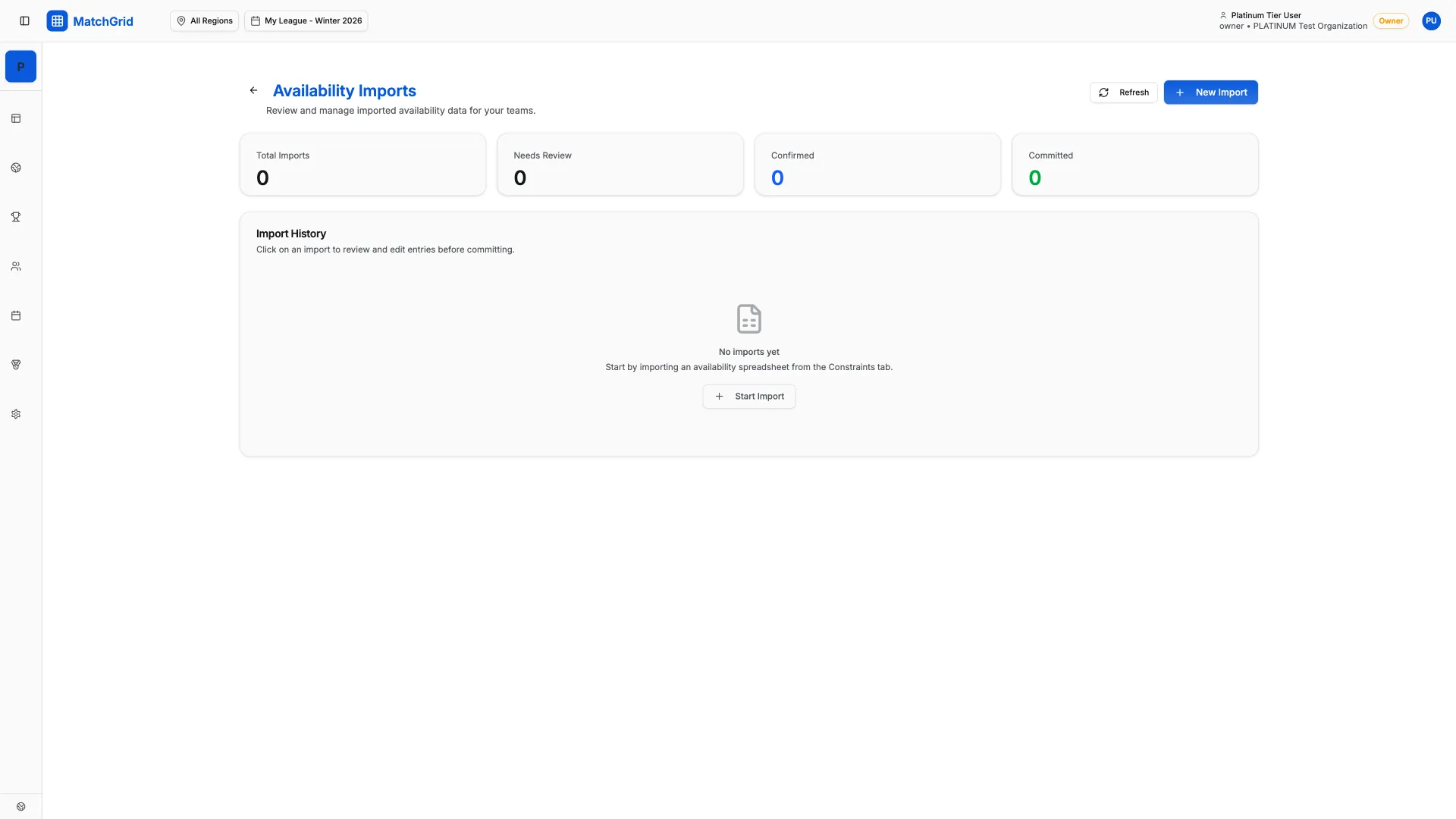
Task: Open the My League - Winter 2026 selector
Action: pyautogui.click(x=306, y=20)
